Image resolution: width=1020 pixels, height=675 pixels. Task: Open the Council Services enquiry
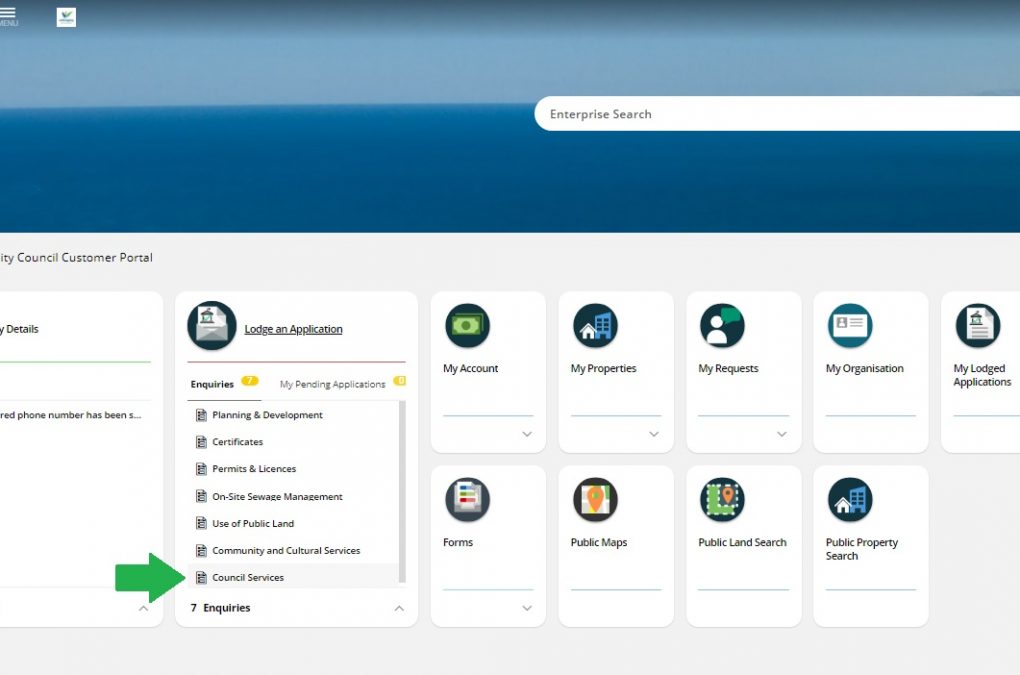[248, 577]
